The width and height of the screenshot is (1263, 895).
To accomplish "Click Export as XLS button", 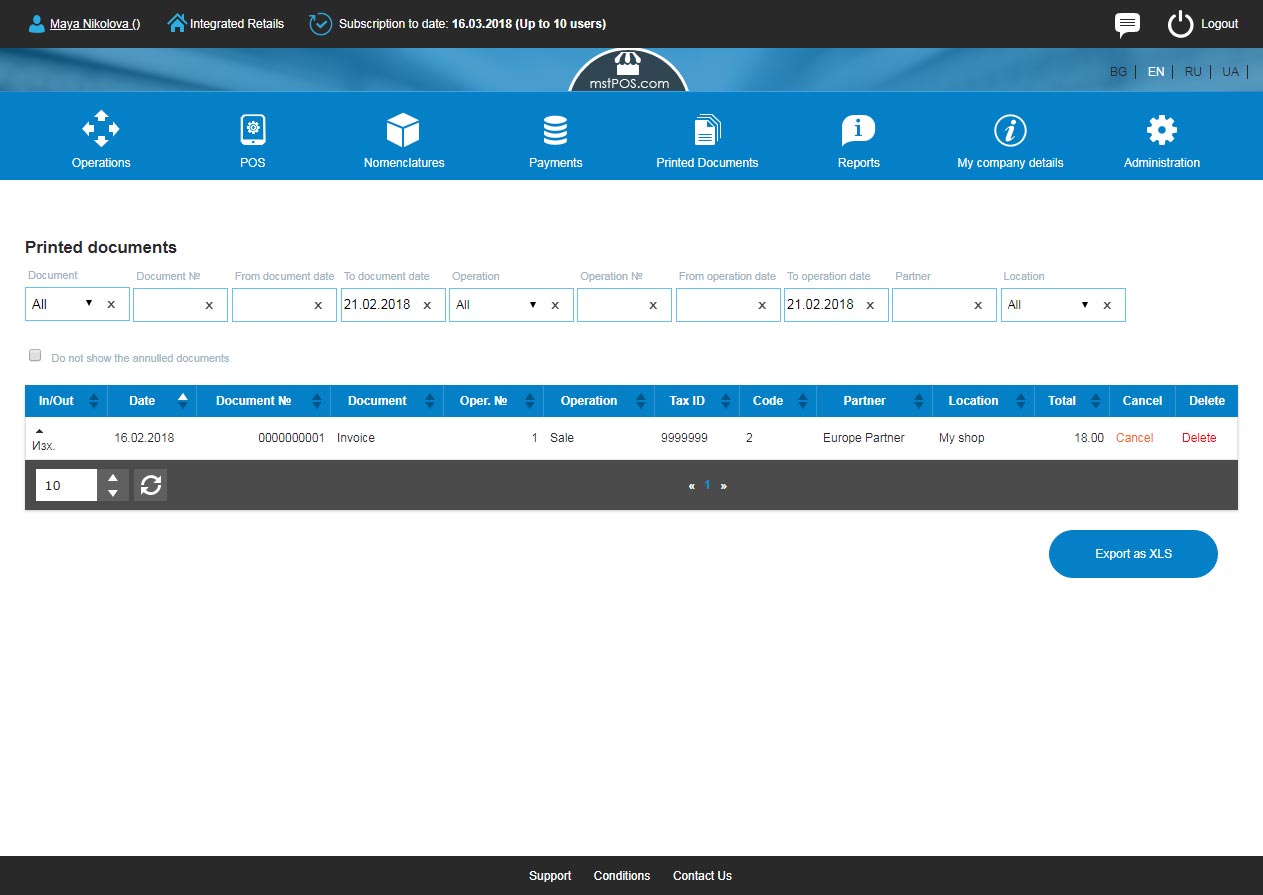I will pyautogui.click(x=1133, y=554).
